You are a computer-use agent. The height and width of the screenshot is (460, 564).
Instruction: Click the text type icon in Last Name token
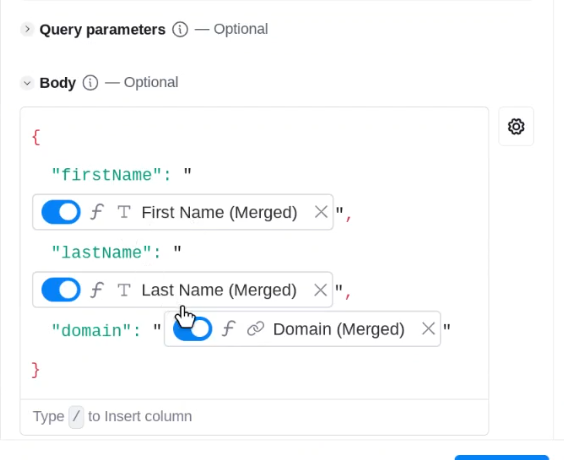point(124,290)
